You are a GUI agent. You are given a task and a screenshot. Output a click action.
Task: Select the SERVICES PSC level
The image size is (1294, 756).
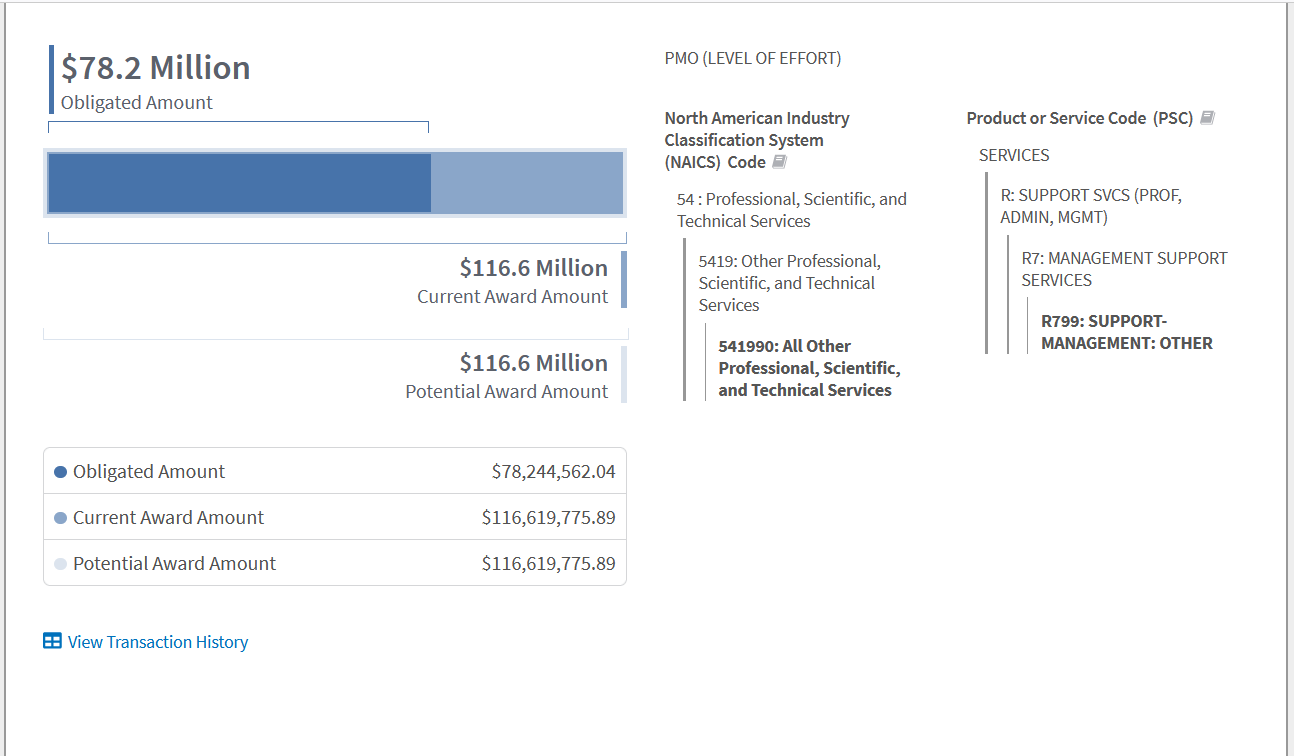click(1014, 155)
